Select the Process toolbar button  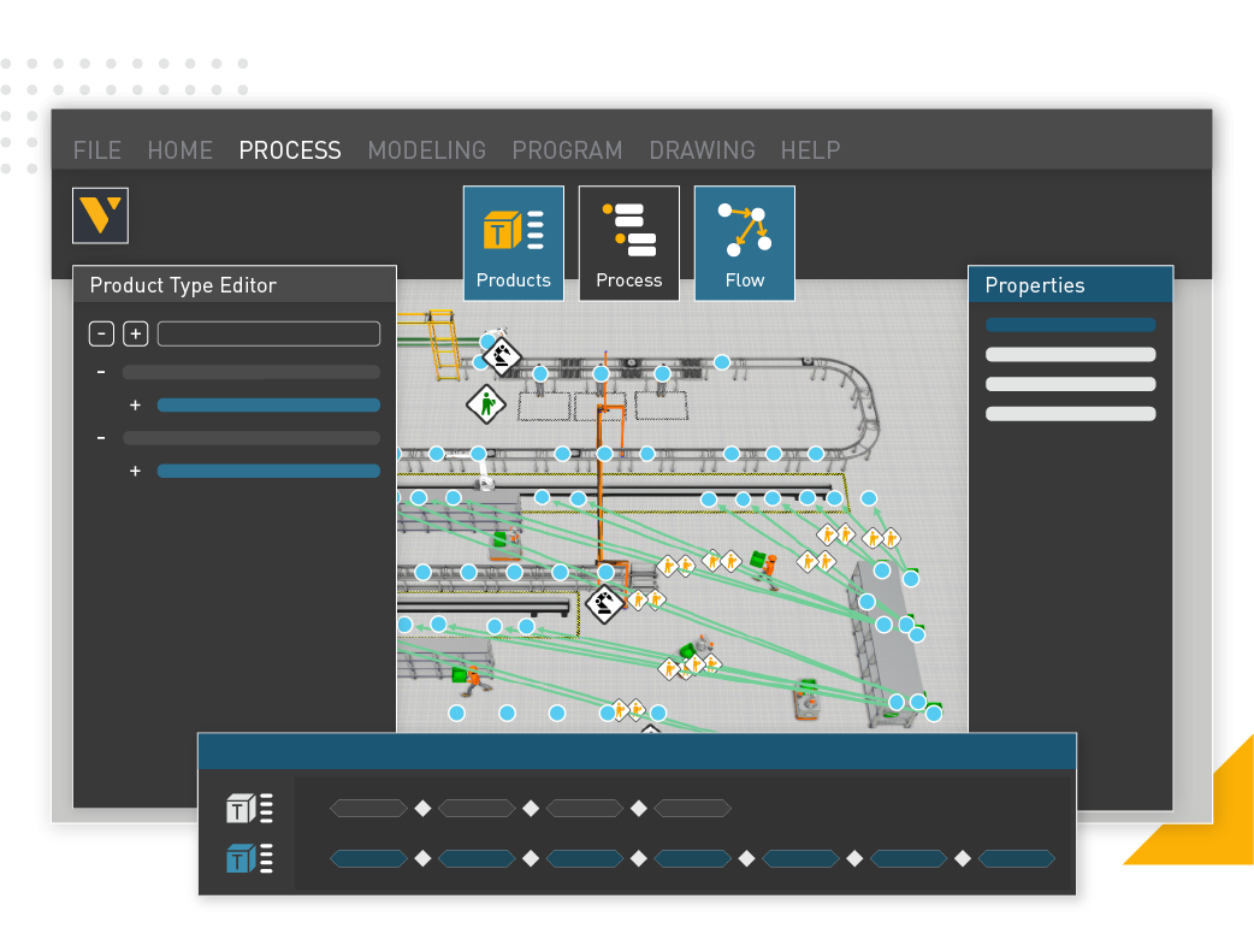629,243
